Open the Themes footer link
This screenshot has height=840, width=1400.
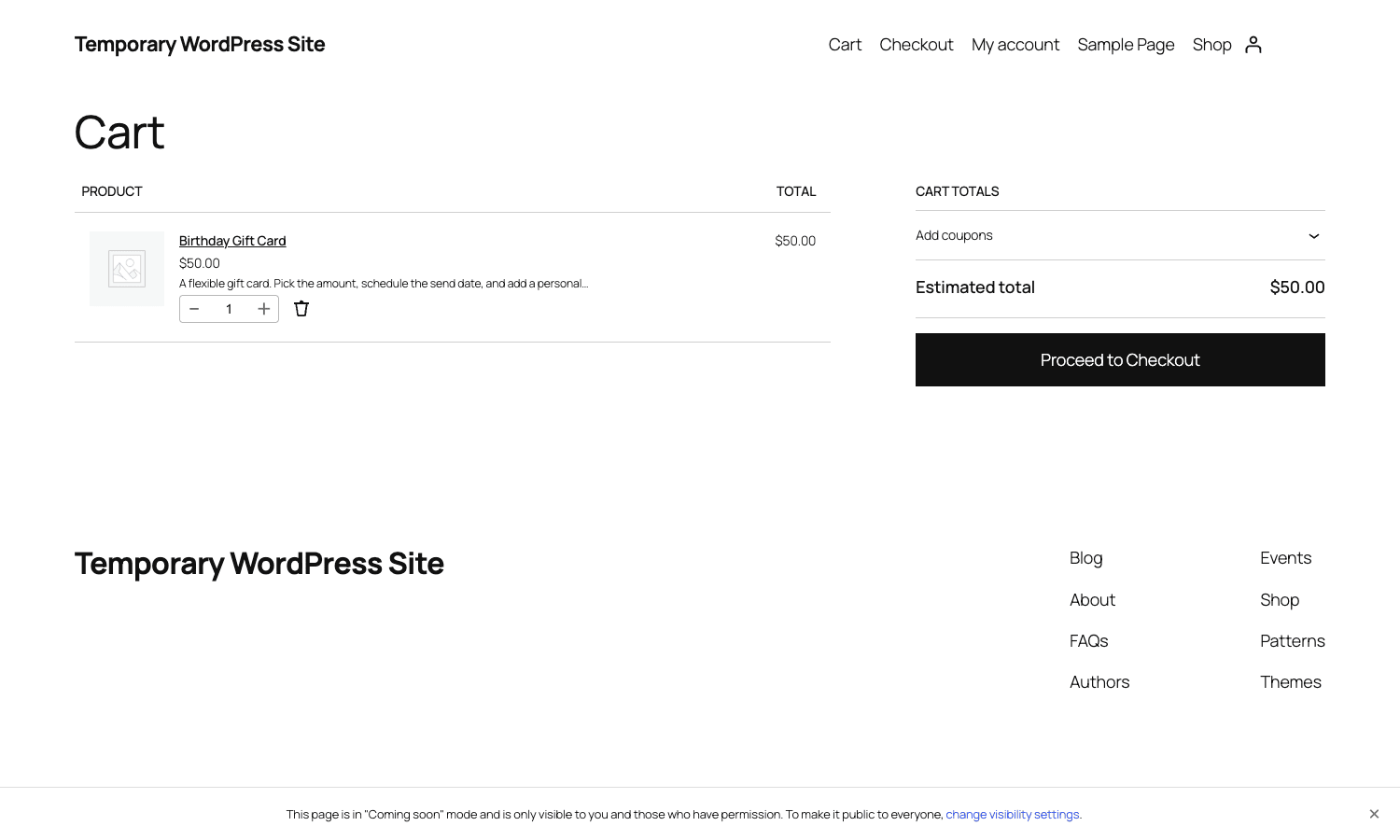click(x=1291, y=682)
